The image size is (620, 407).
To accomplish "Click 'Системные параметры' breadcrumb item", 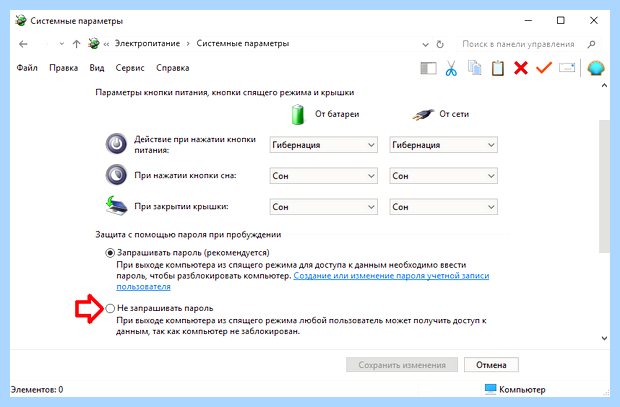I will [x=242, y=44].
